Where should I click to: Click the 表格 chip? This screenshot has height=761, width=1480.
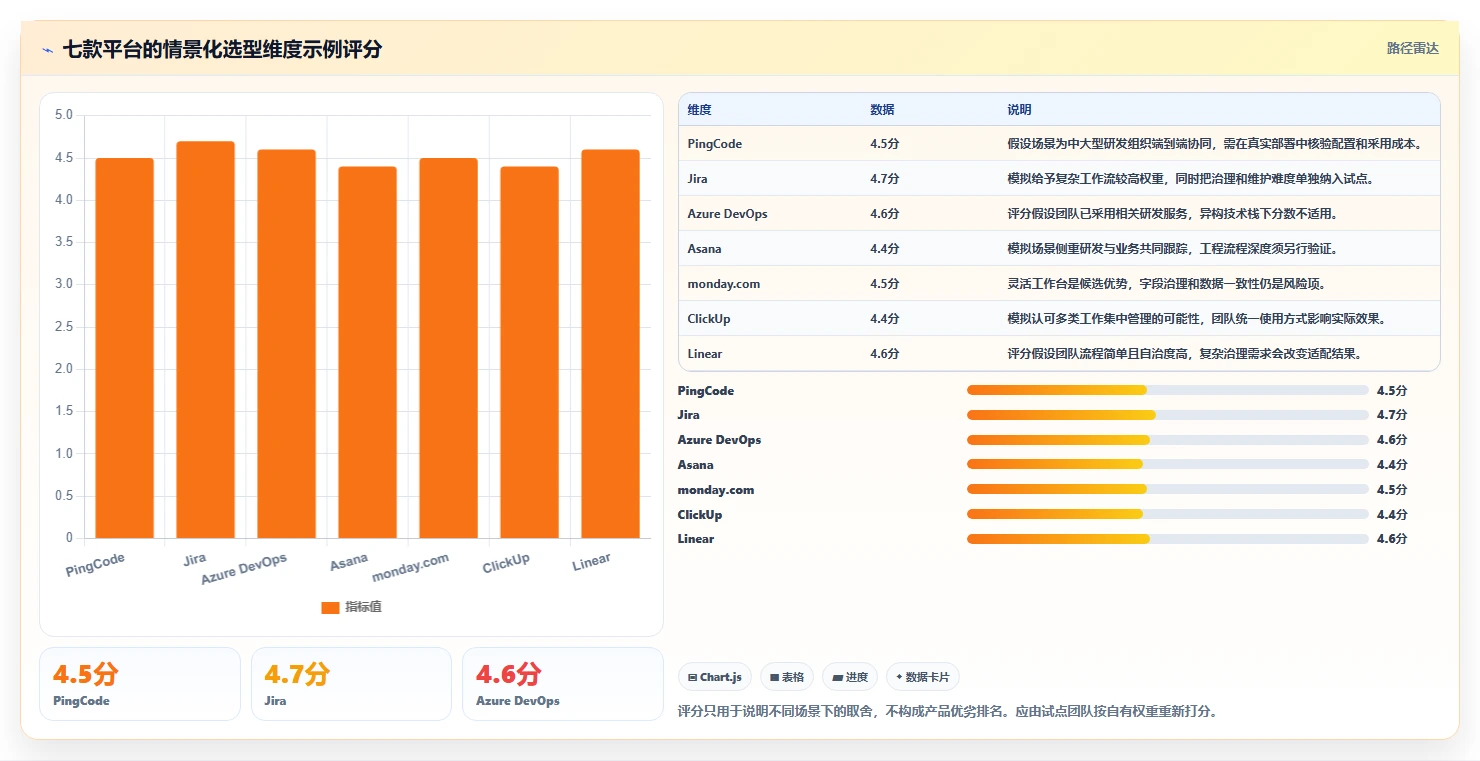tap(787, 677)
